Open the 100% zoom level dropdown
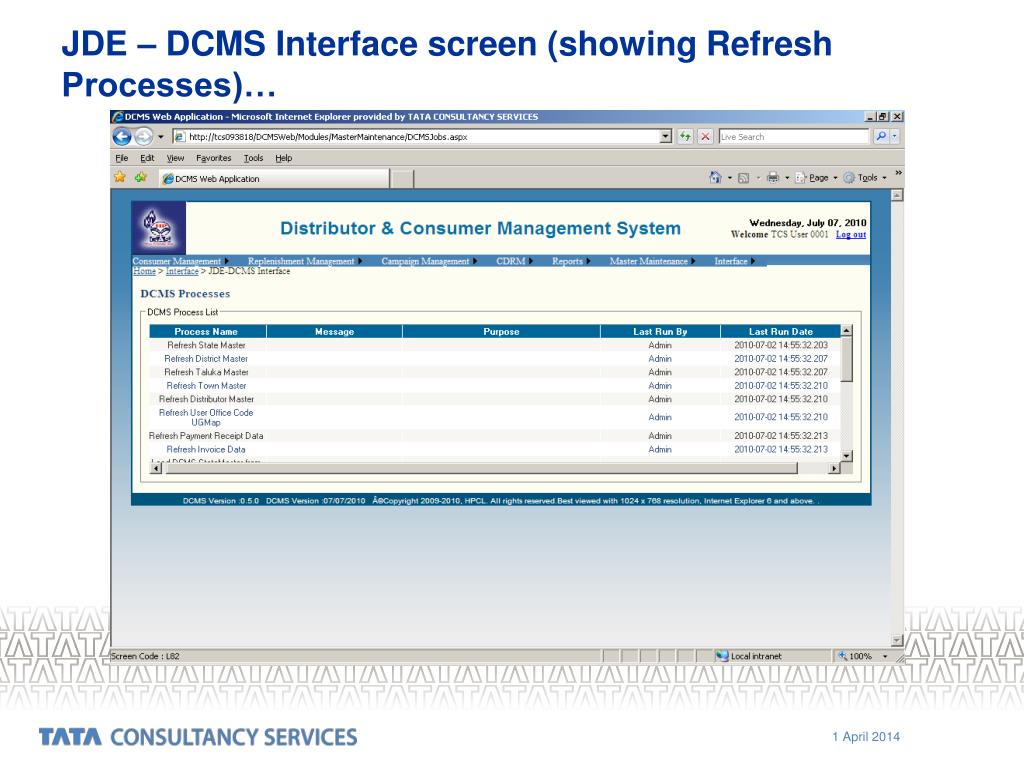This screenshot has height=768, width=1024. (885, 656)
